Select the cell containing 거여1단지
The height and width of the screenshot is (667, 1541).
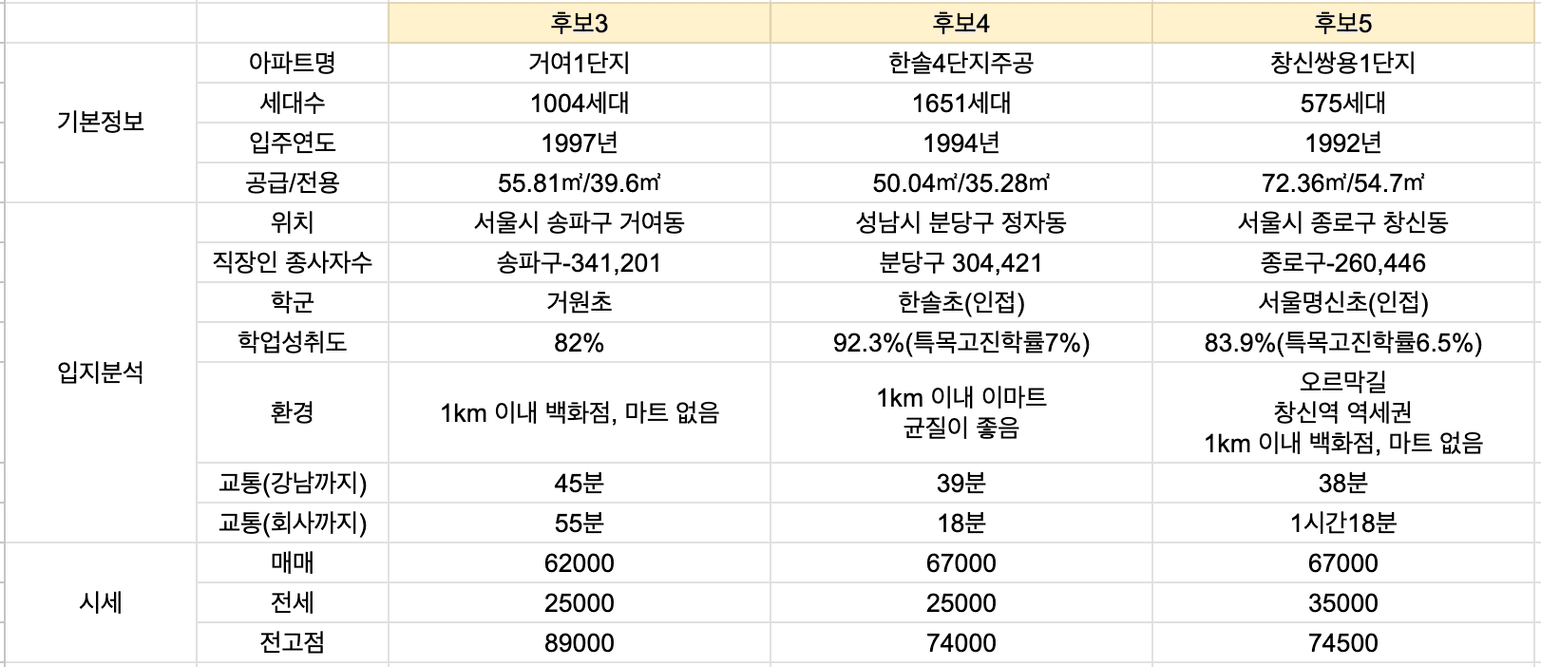(579, 63)
